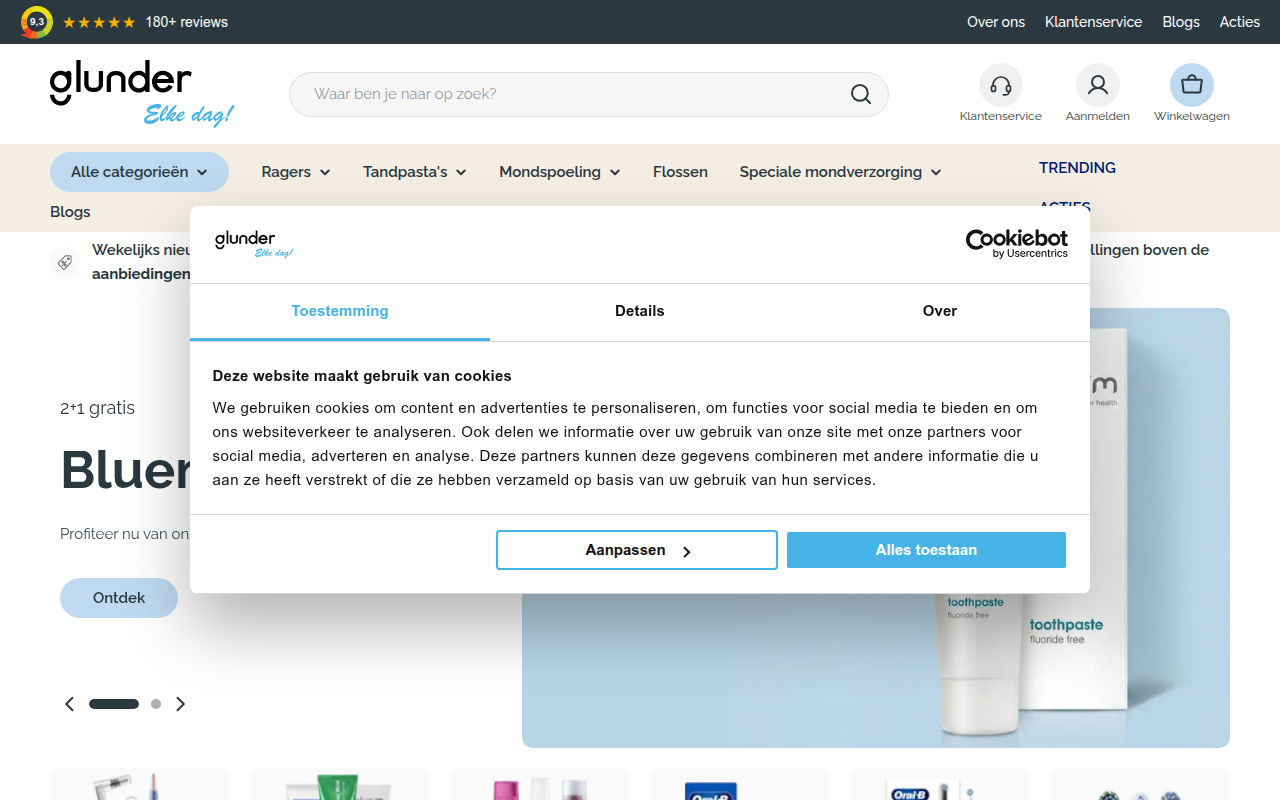
Task: Switch to the Over tab
Action: point(940,311)
